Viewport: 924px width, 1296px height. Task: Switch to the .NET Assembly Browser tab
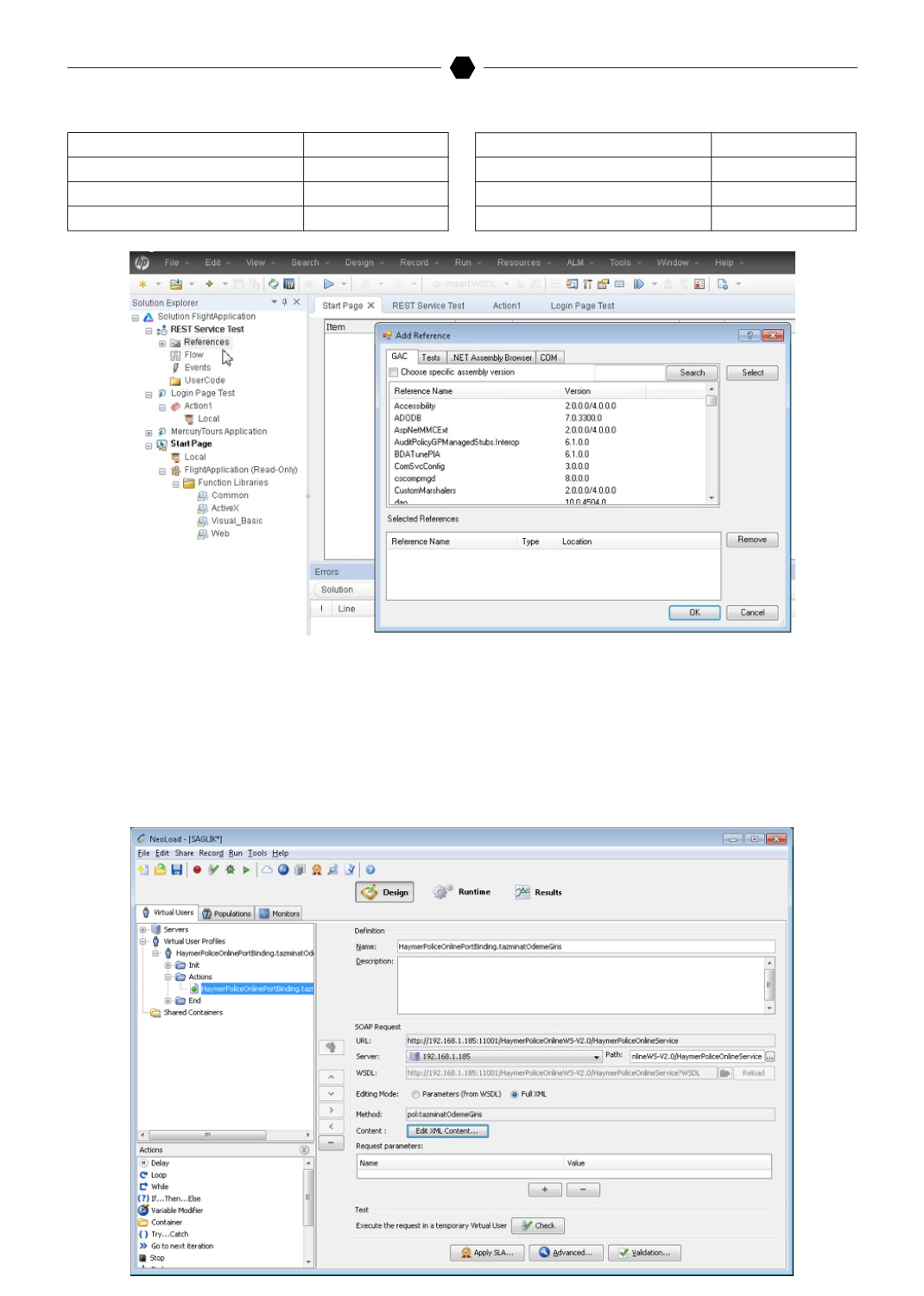492,357
